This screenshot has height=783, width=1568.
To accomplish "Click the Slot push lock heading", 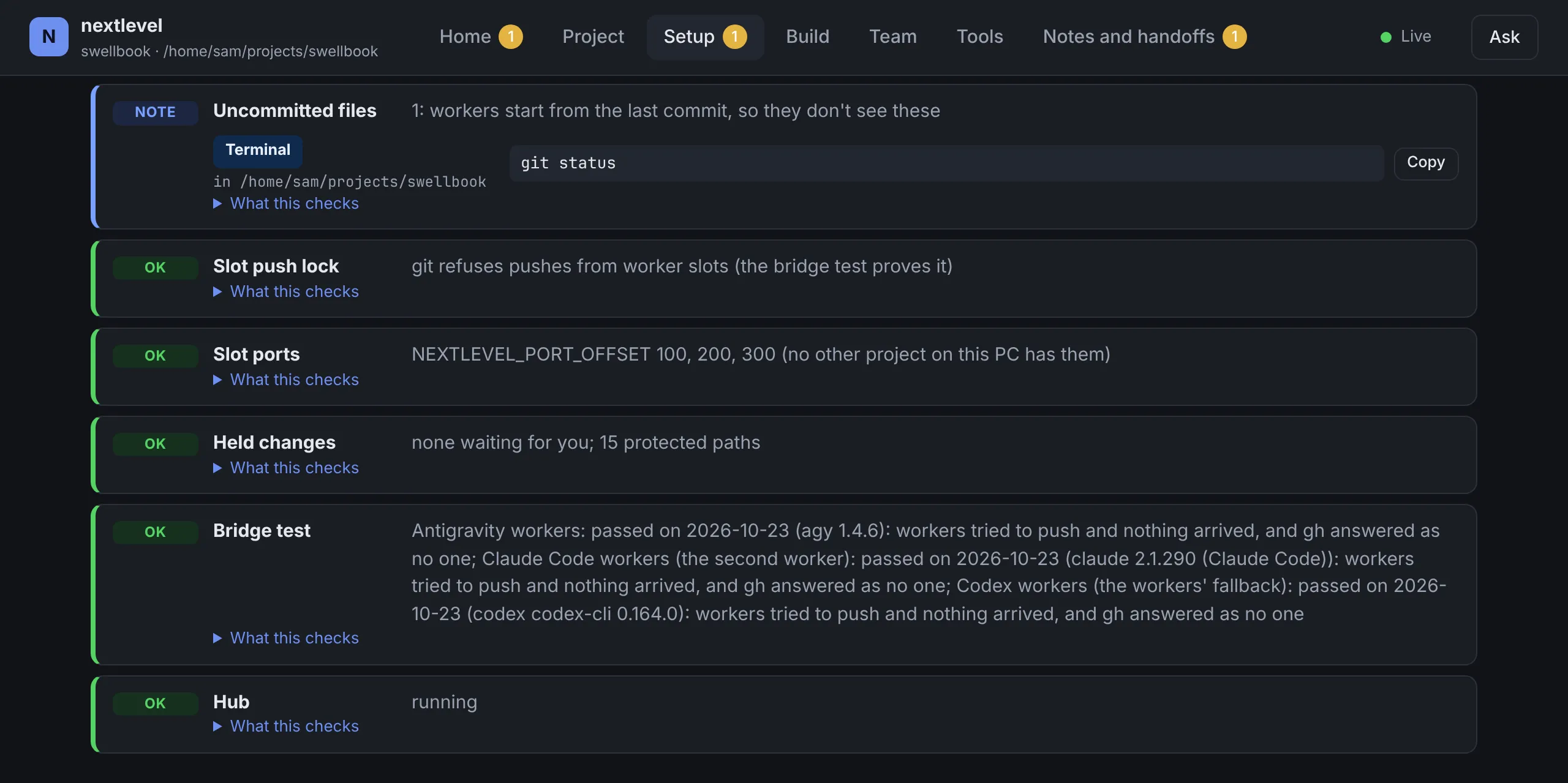I will click(276, 266).
